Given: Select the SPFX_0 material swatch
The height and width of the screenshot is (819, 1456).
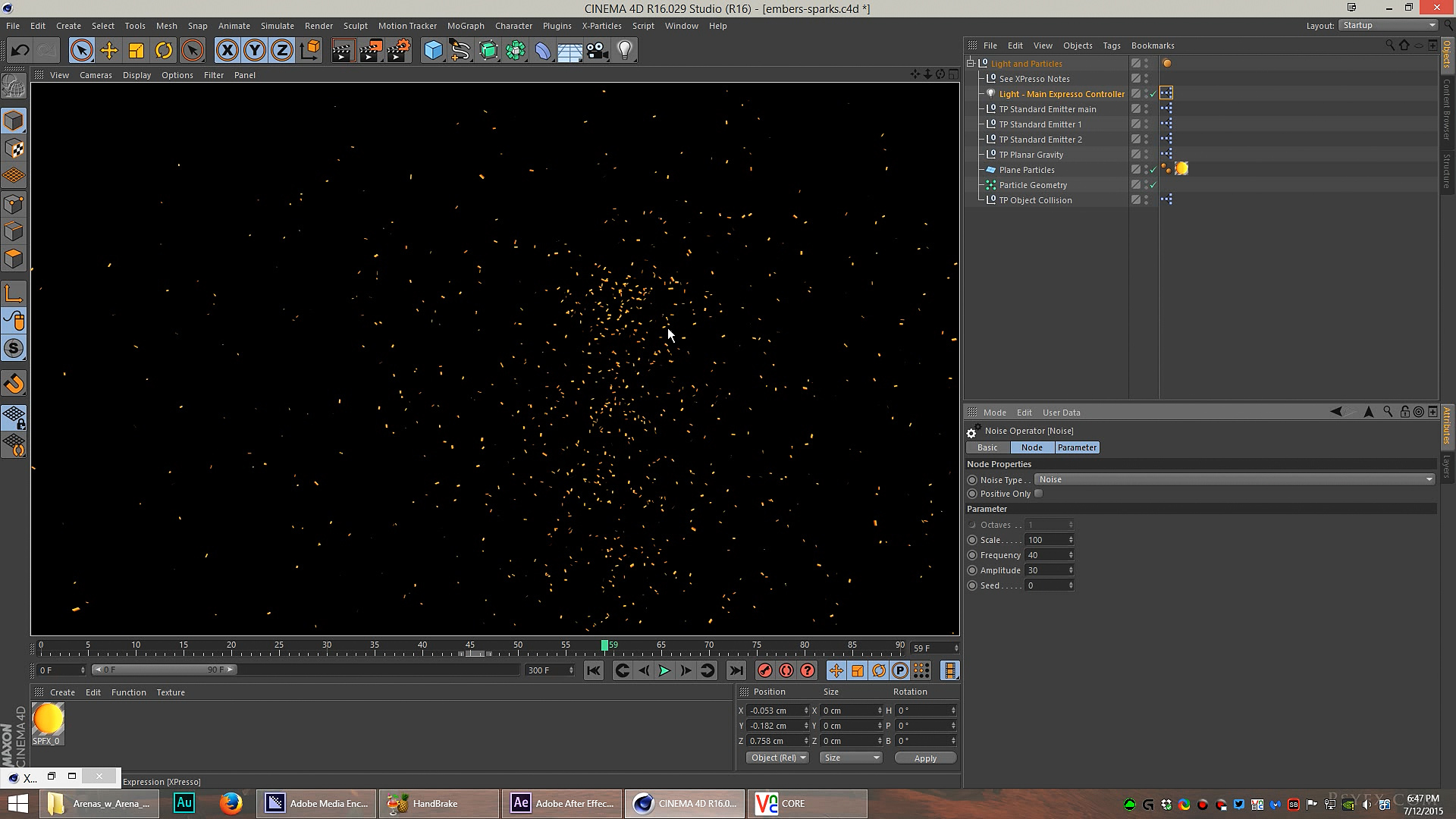Looking at the screenshot, I should click(48, 720).
